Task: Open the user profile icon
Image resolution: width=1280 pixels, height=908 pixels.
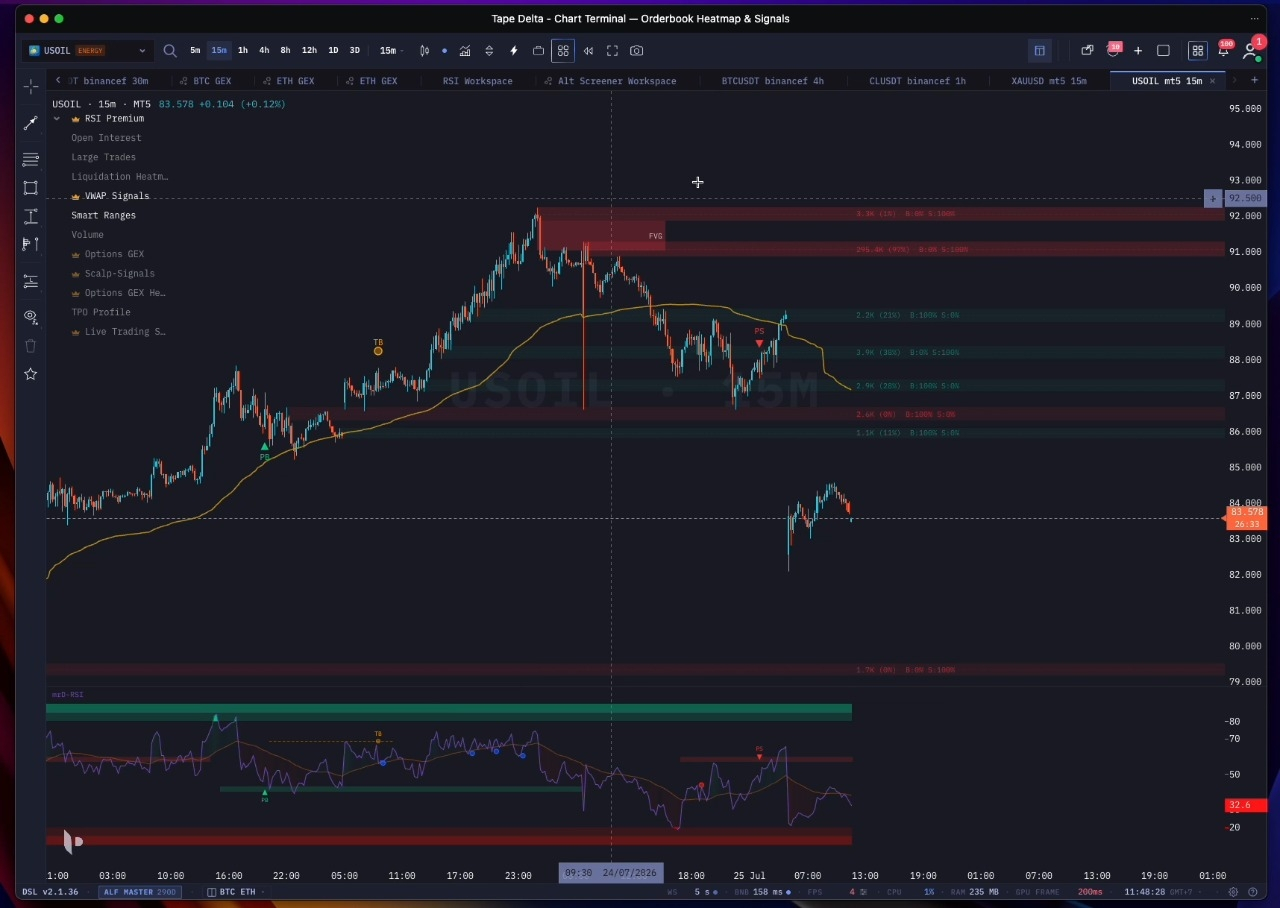Action: coord(1251,50)
